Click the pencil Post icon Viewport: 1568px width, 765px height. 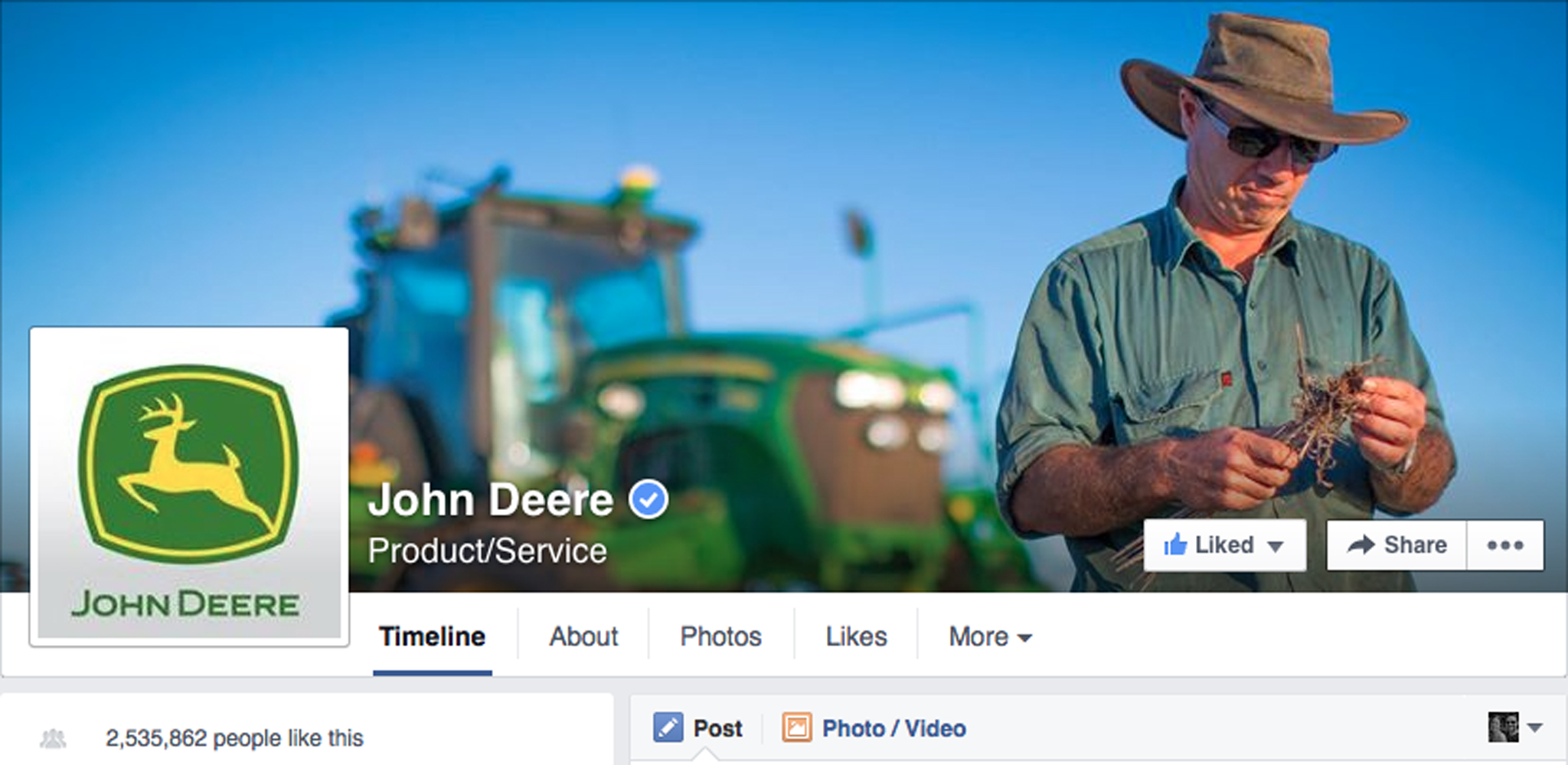[x=668, y=727]
